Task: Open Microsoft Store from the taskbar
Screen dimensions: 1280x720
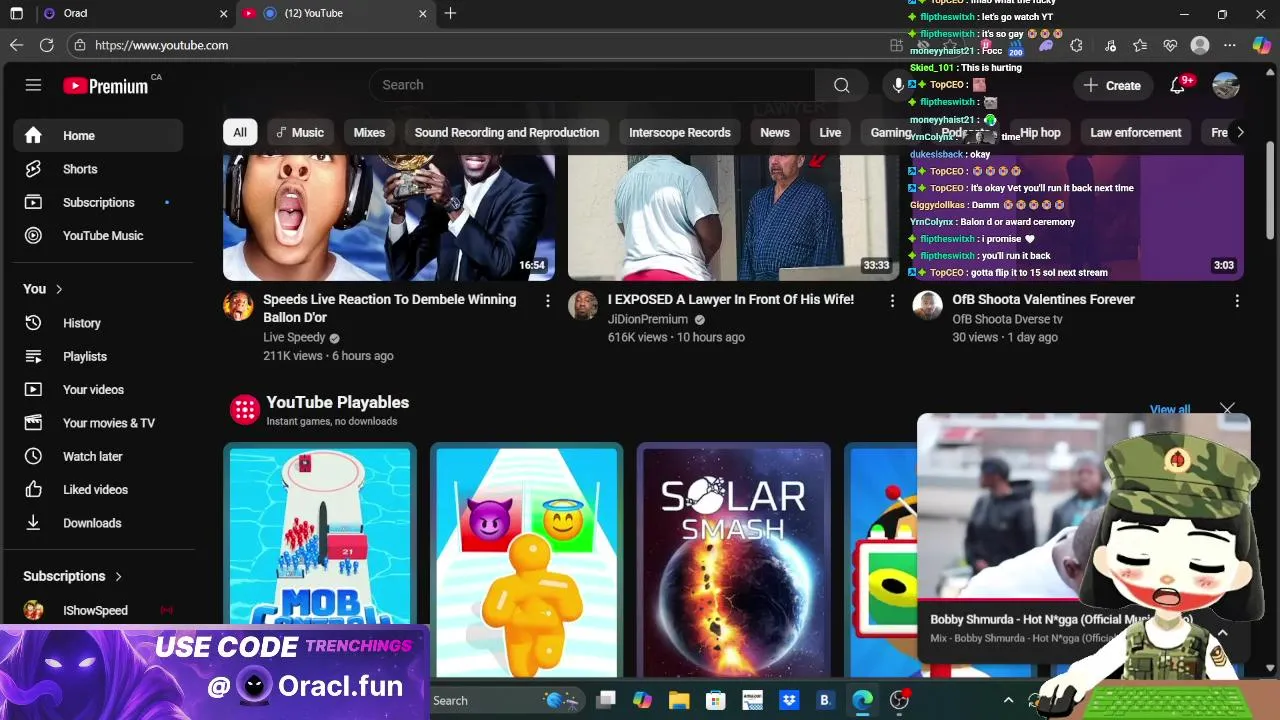Action: tap(715, 701)
